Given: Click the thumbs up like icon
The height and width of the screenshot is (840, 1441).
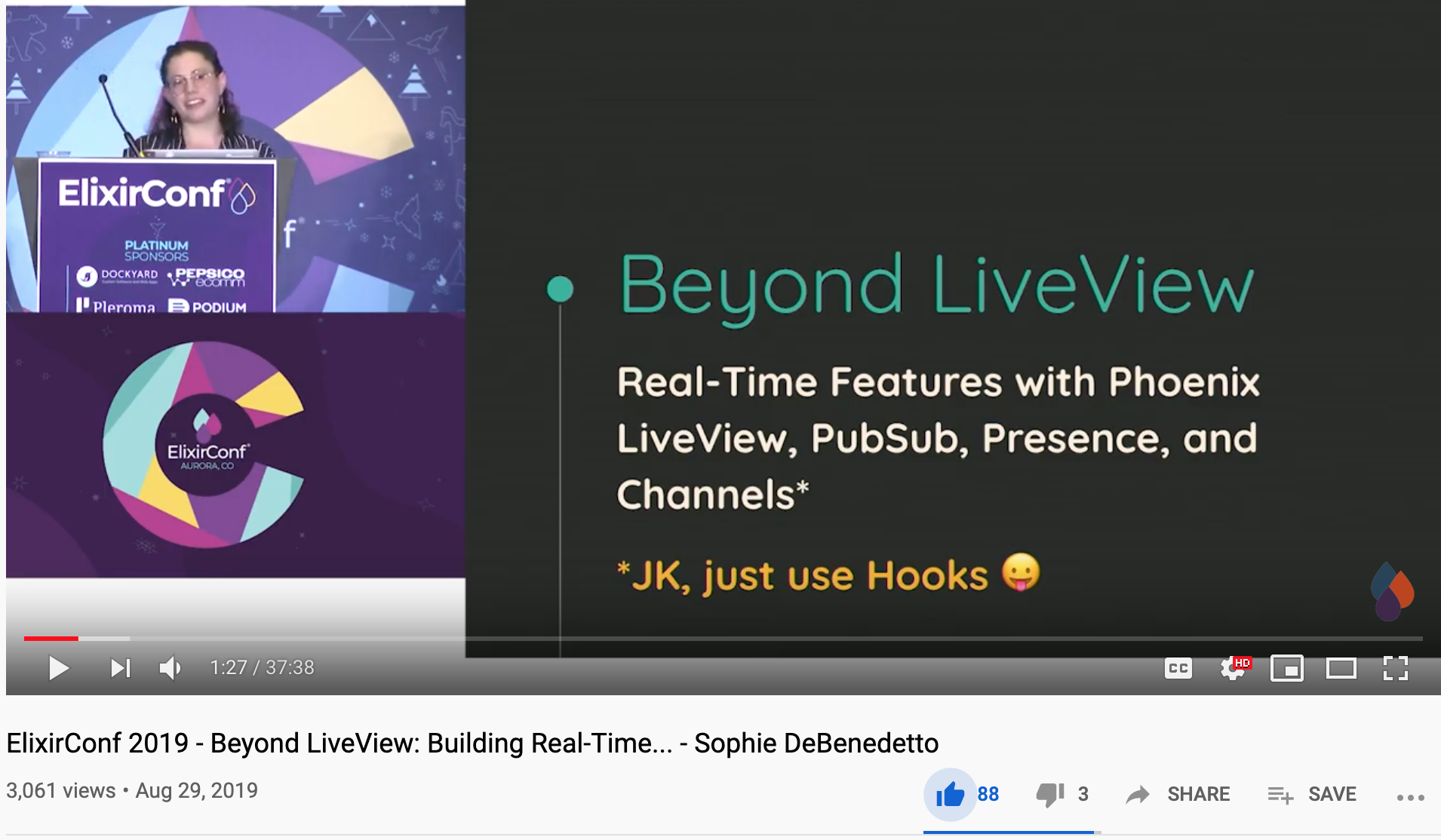Looking at the screenshot, I should [950, 794].
